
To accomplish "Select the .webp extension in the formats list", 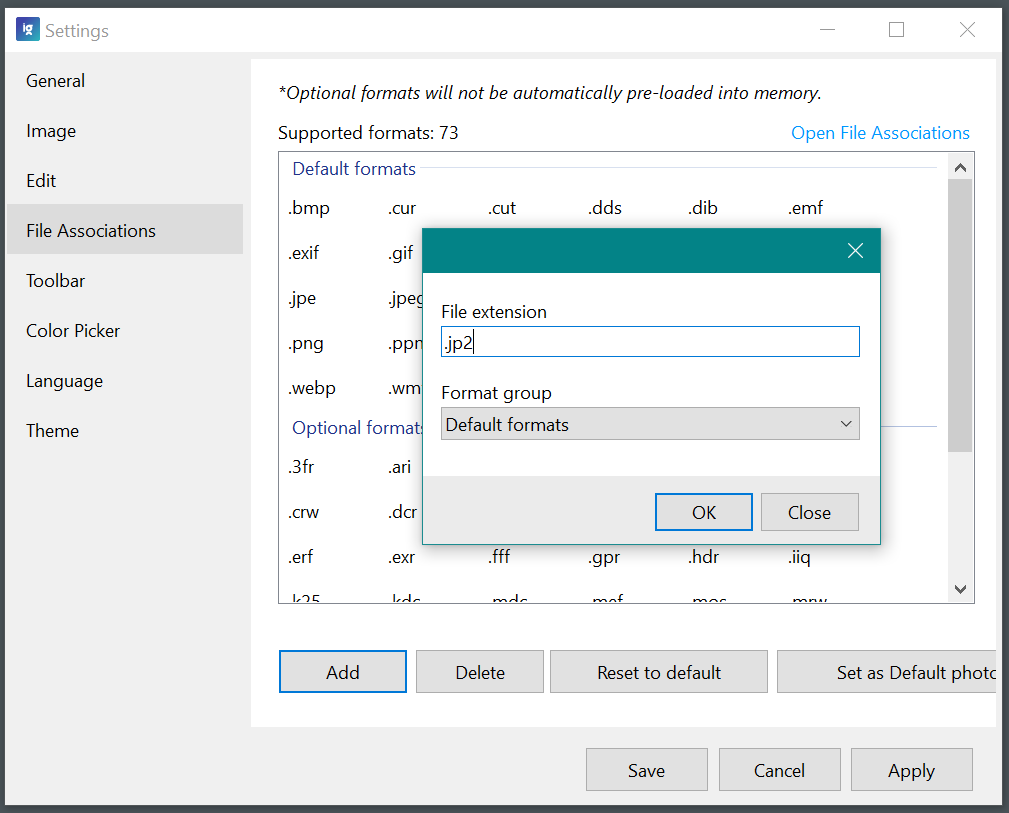I will pyautogui.click(x=311, y=387).
